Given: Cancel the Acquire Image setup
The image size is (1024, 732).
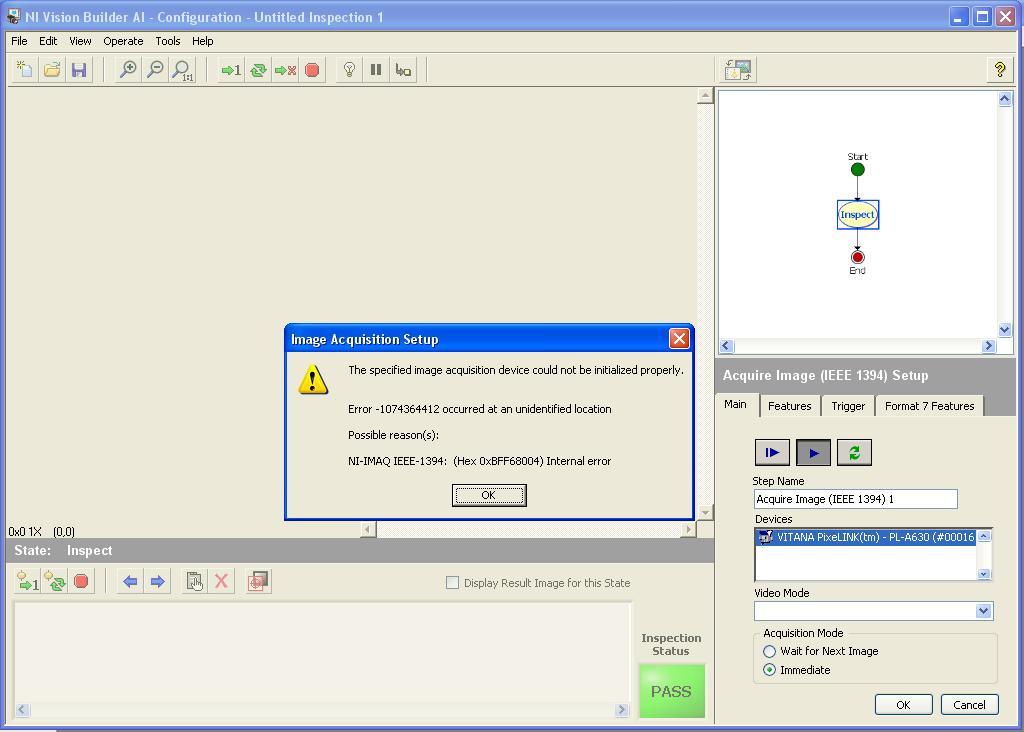Looking at the screenshot, I should (969, 705).
